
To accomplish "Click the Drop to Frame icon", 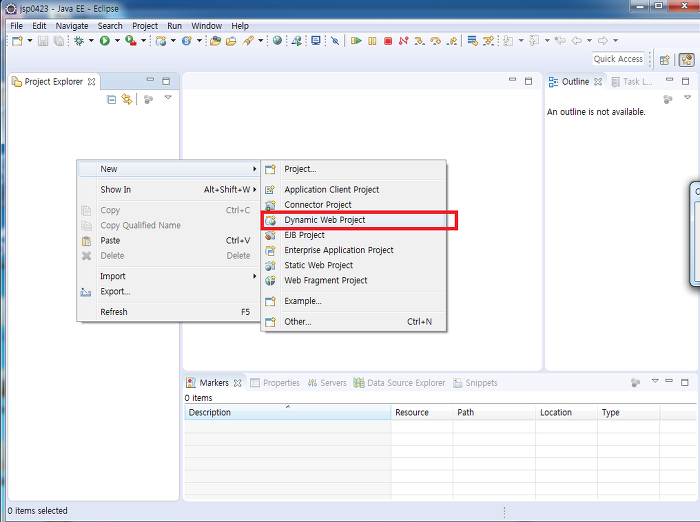I will 472,41.
